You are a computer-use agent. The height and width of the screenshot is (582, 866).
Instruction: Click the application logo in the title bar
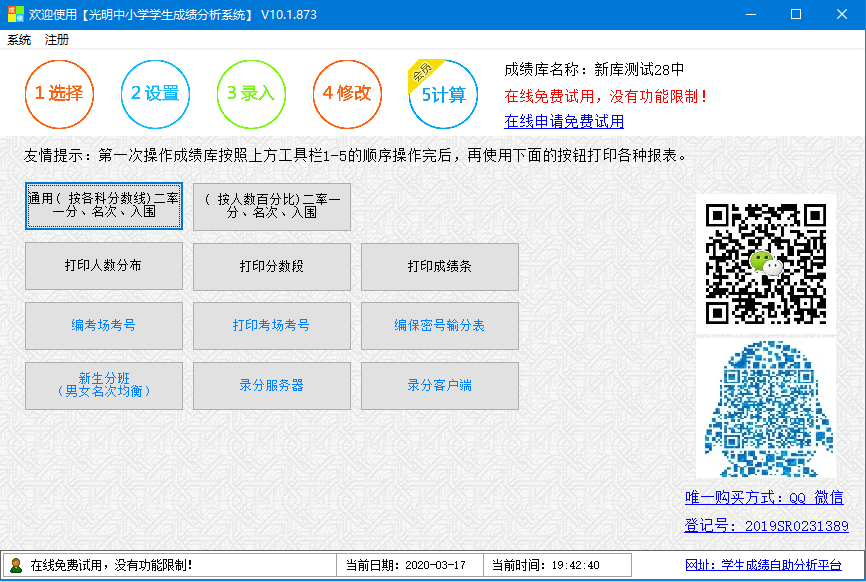pos(15,14)
